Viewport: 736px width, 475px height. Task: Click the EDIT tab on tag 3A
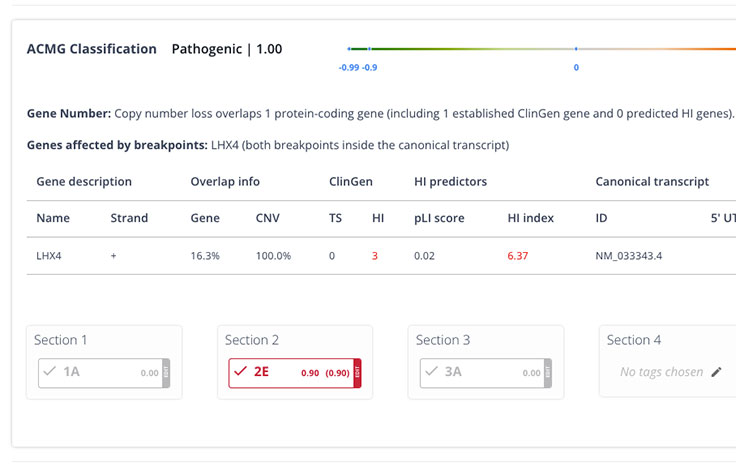[x=548, y=372]
